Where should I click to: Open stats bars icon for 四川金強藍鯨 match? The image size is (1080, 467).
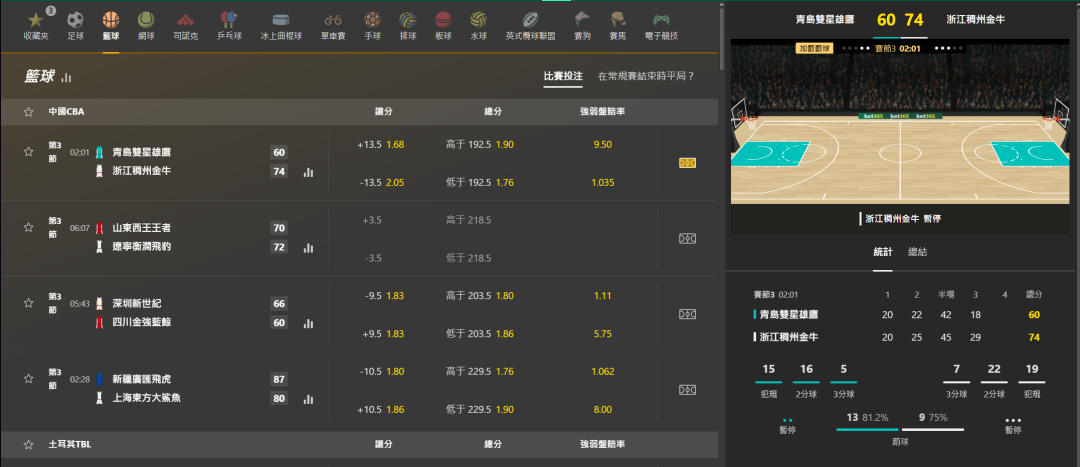point(308,323)
